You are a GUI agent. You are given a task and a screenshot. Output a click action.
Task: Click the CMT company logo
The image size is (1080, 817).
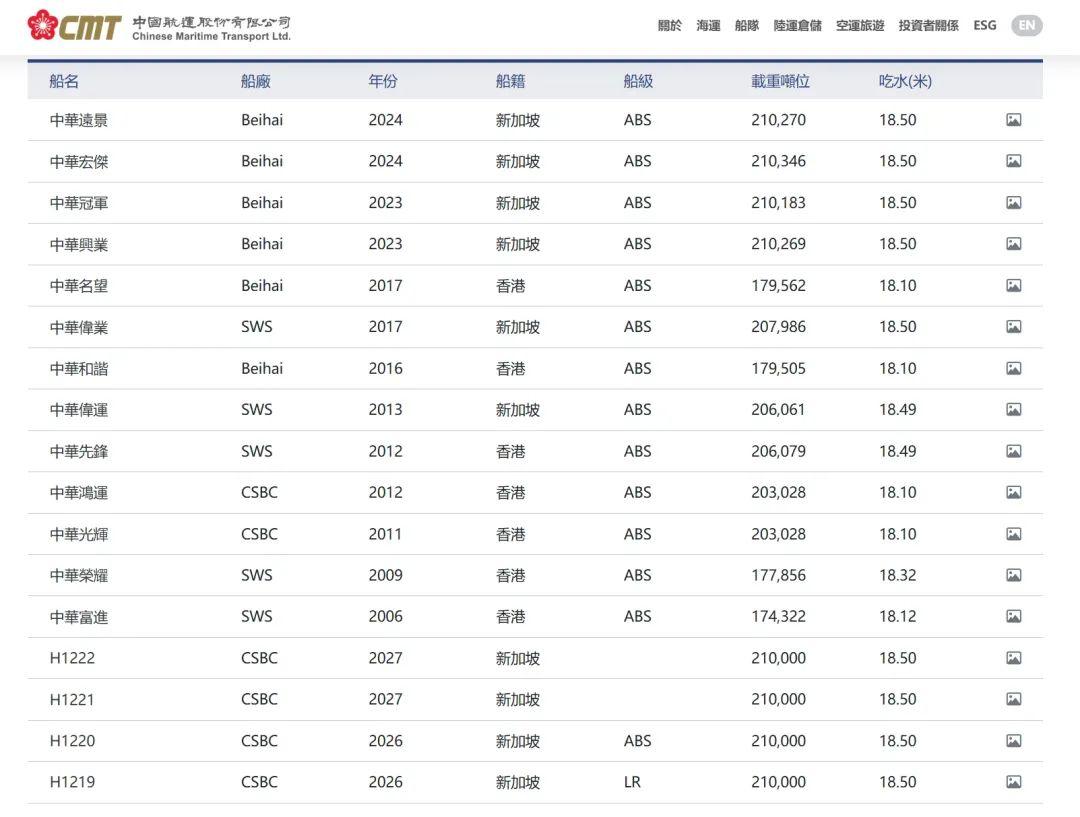[x=74, y=25]
